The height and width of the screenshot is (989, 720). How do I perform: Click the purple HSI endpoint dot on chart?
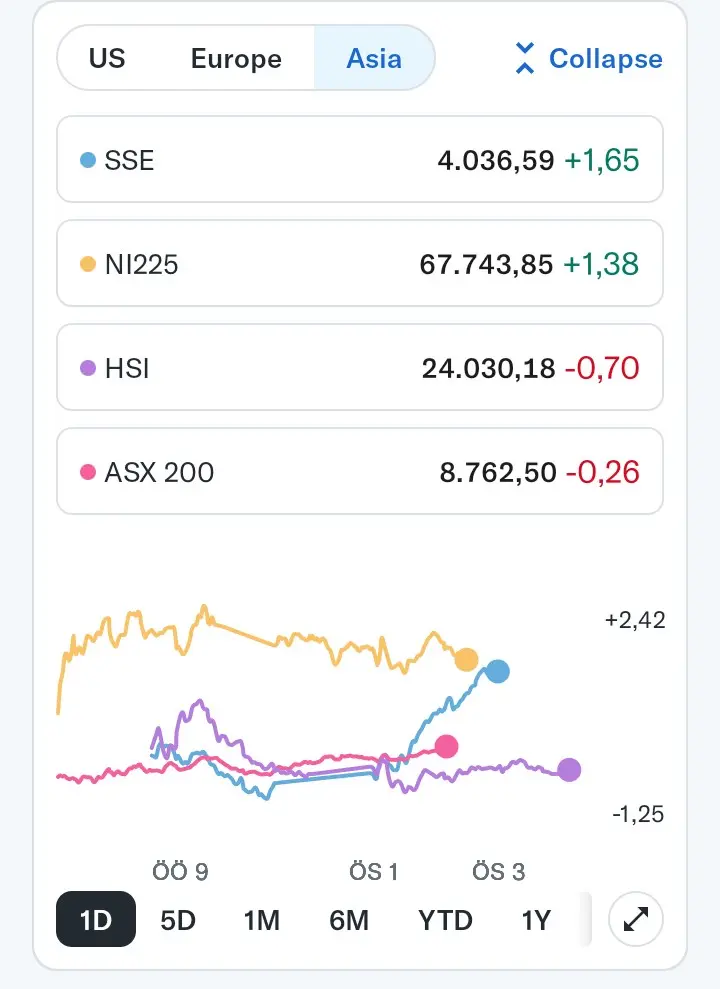569,770
